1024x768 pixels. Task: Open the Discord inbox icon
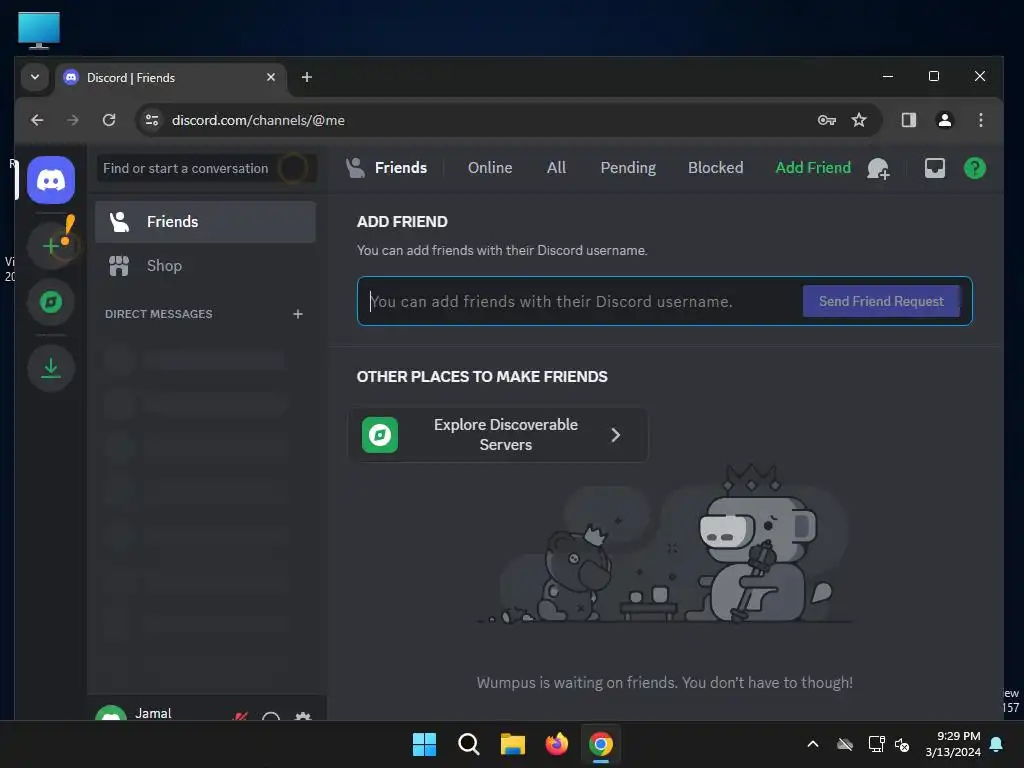click(x=935, y=168)
